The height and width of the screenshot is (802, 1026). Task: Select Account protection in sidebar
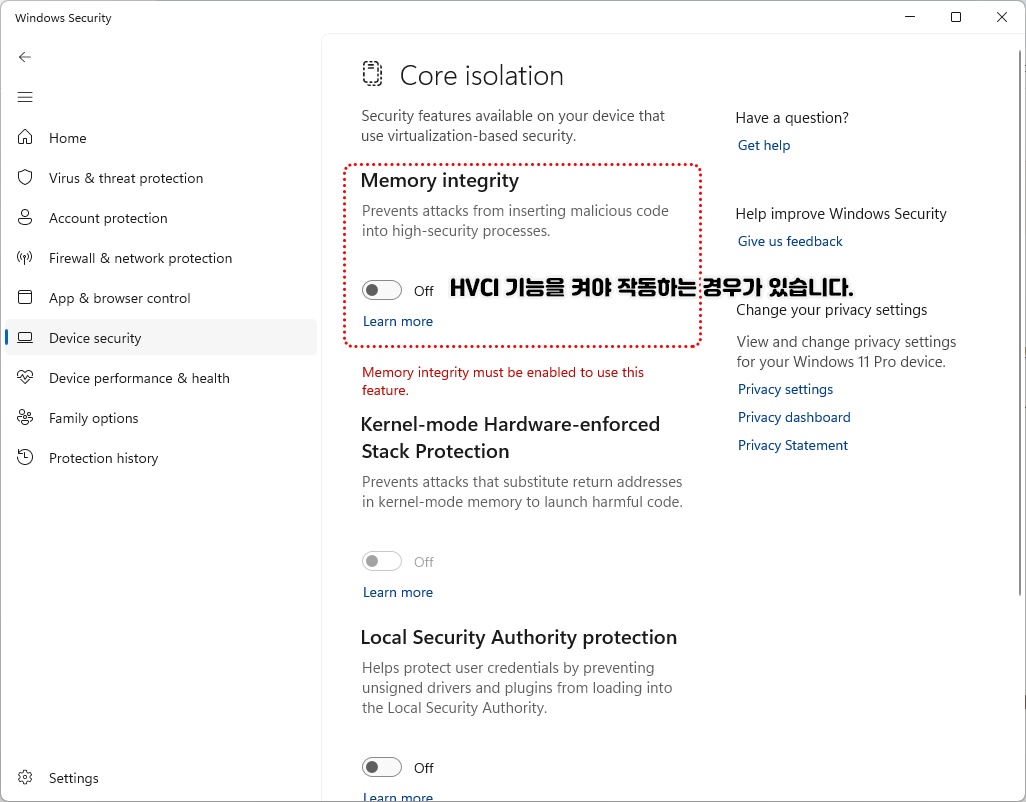[x=161, y=218]
